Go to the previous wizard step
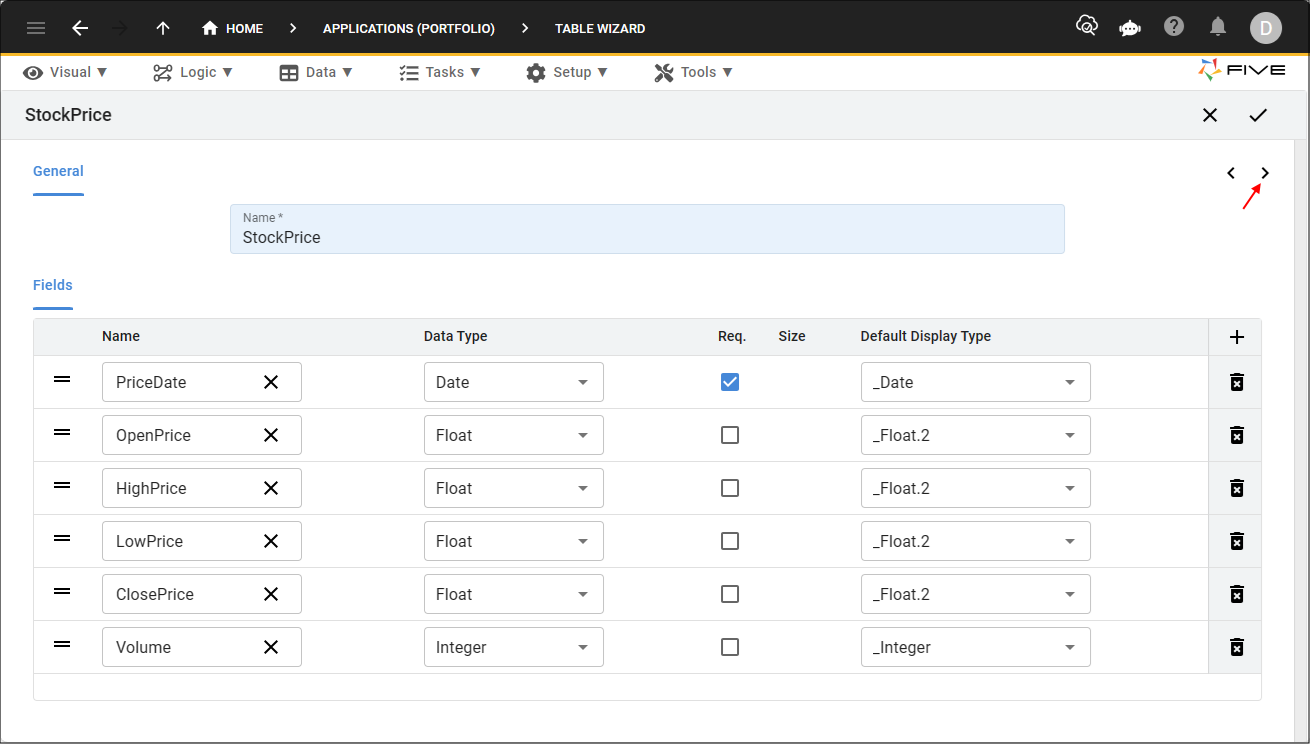 [1231, 173]
